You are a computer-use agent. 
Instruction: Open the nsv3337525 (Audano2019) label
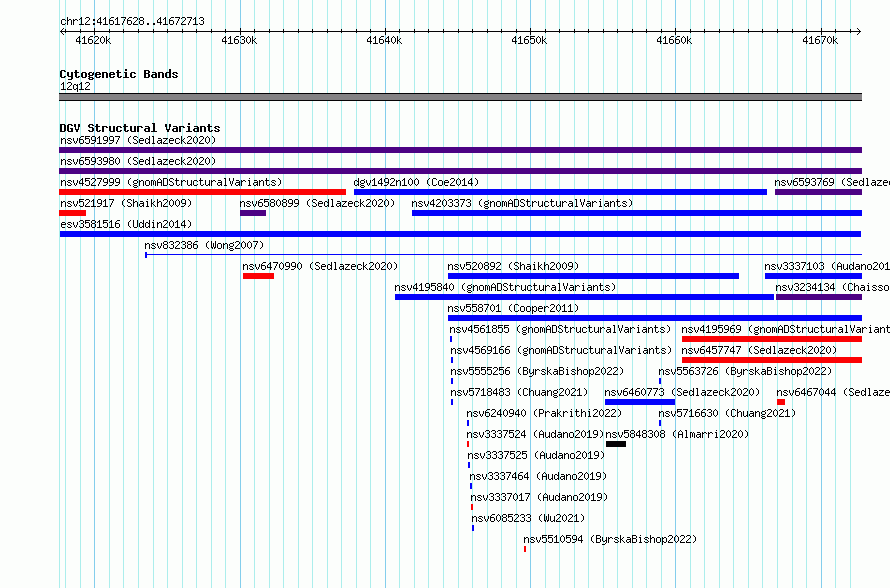tap(536, 455)
